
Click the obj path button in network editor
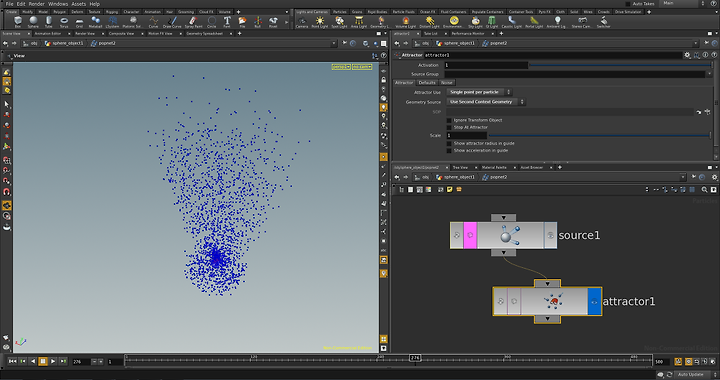pyautogui.click(x=422, y=177)
